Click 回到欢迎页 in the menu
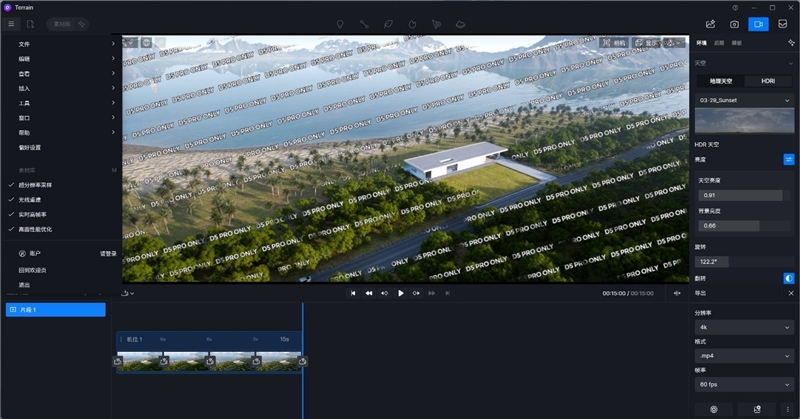Image resolution: width=800 pixels, height=419 pixels. 32,269
